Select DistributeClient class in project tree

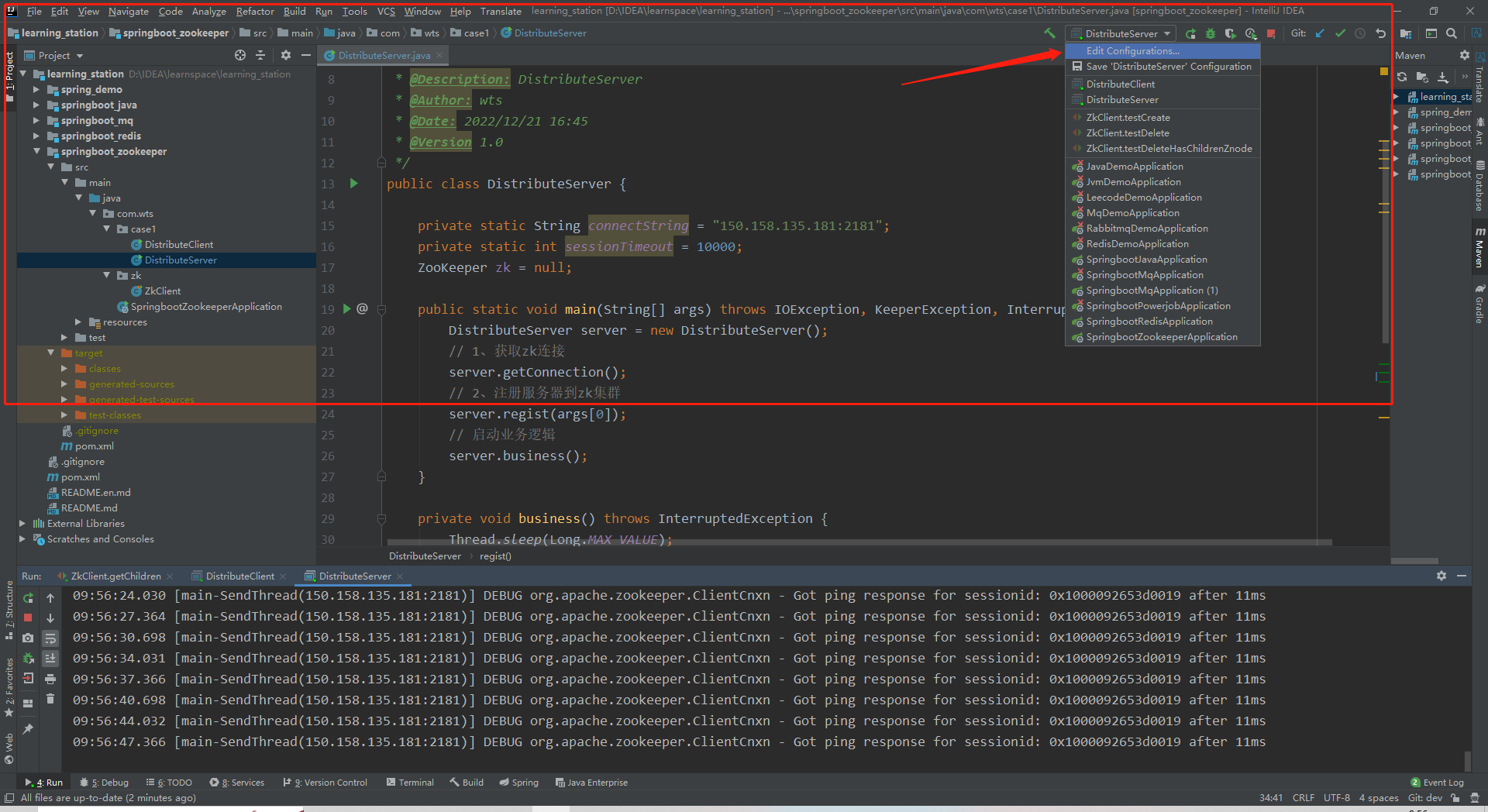178,244
